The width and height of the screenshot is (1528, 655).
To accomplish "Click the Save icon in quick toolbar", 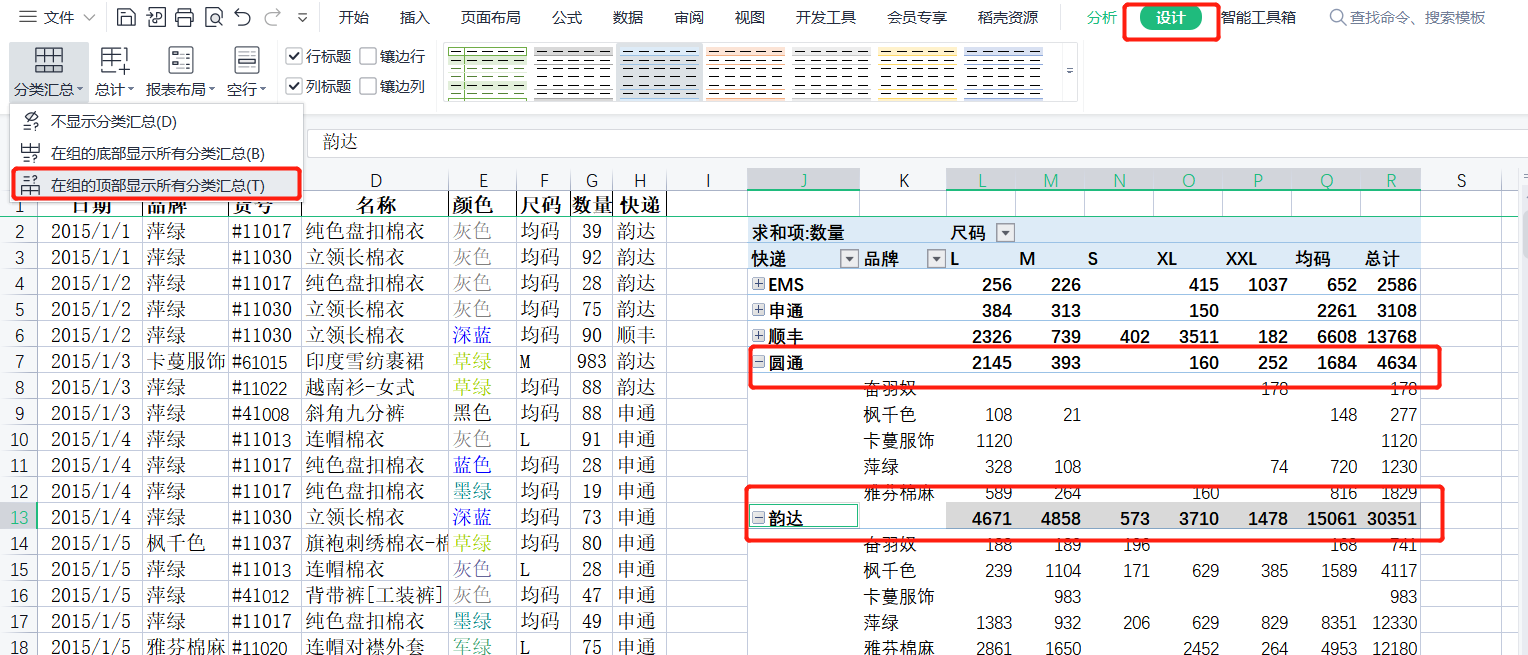I will click(x=126, y=17).
